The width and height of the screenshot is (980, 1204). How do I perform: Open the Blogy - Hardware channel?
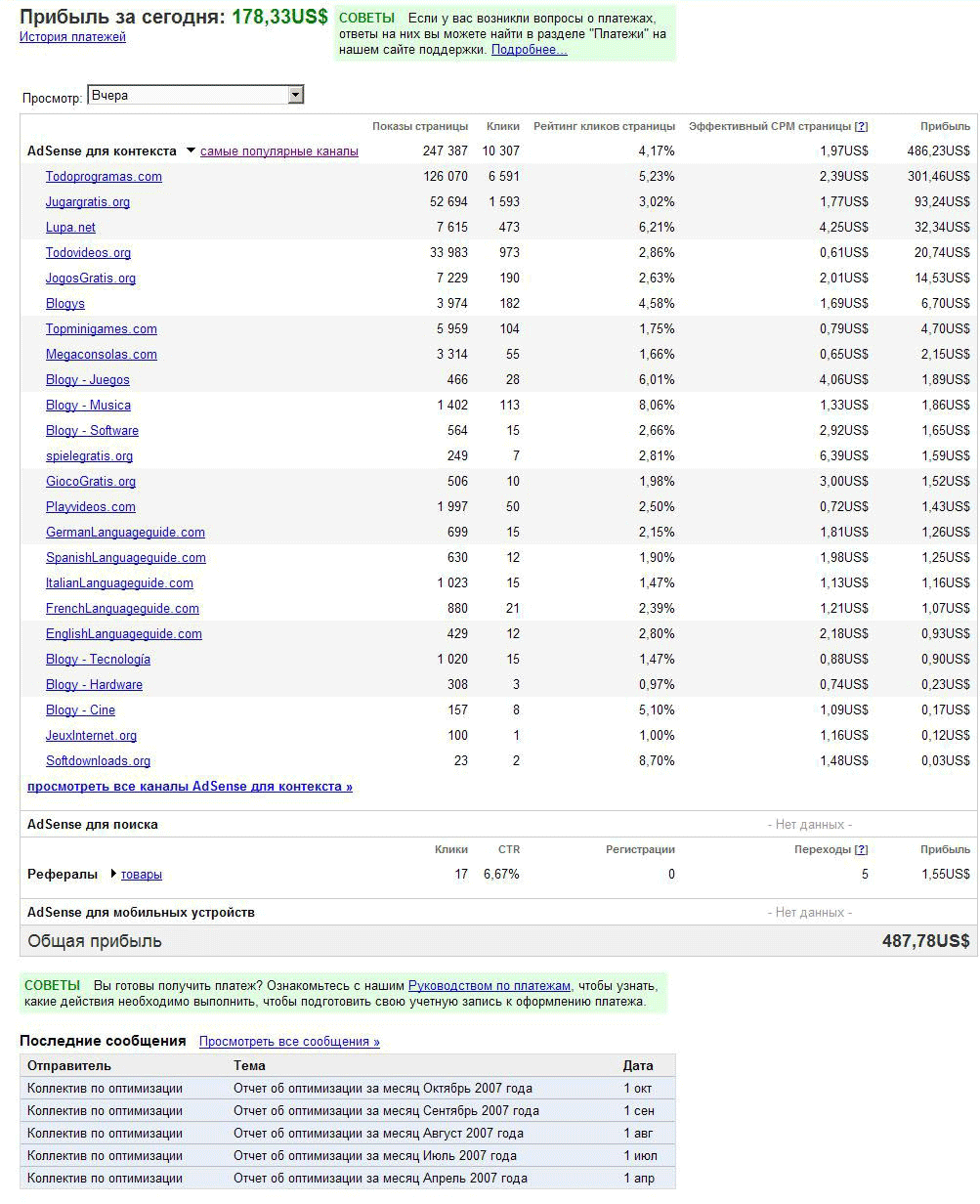pos(94,685)
